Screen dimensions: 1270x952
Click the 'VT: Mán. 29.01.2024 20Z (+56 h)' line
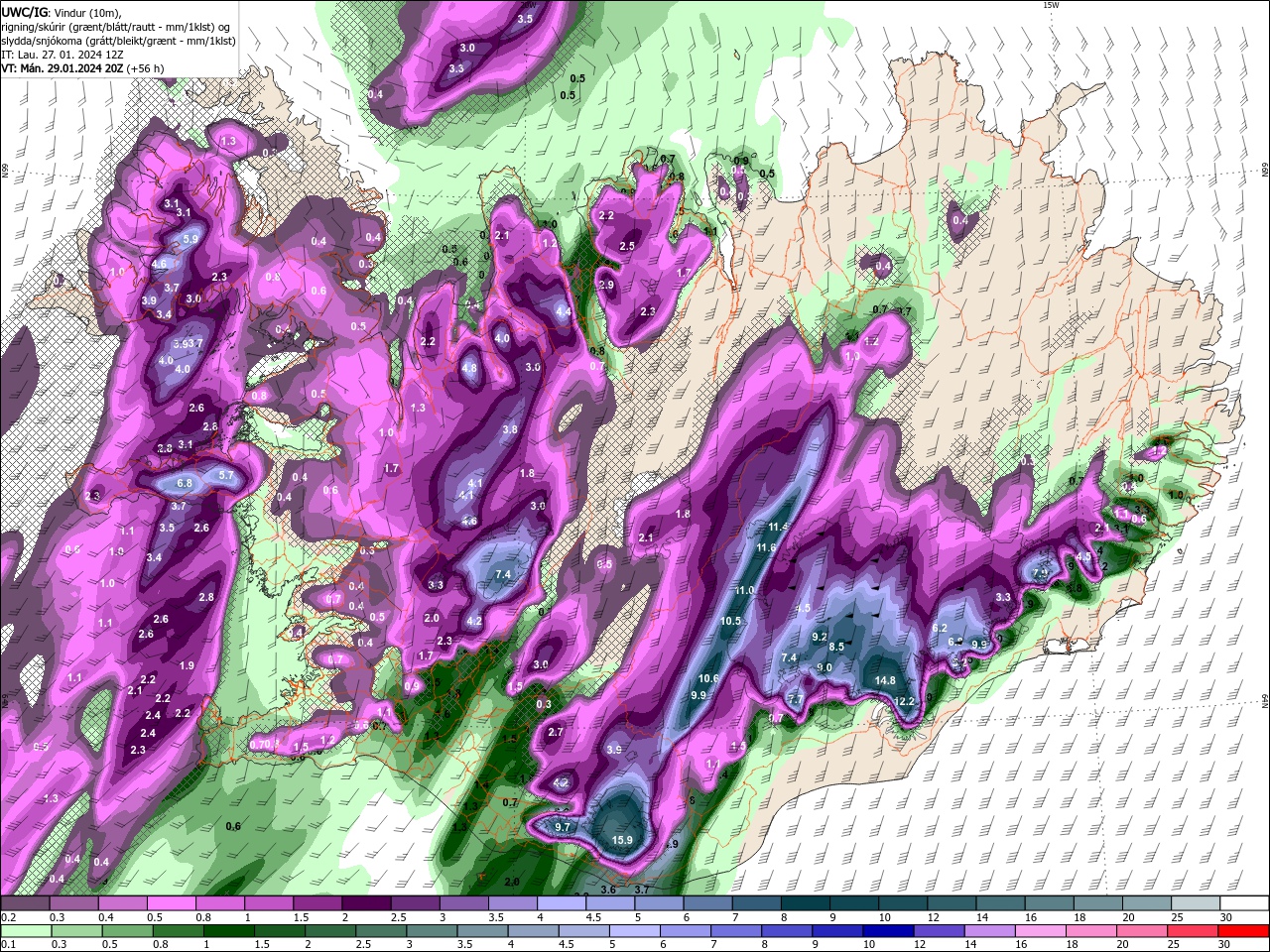[x=82, y=67]
